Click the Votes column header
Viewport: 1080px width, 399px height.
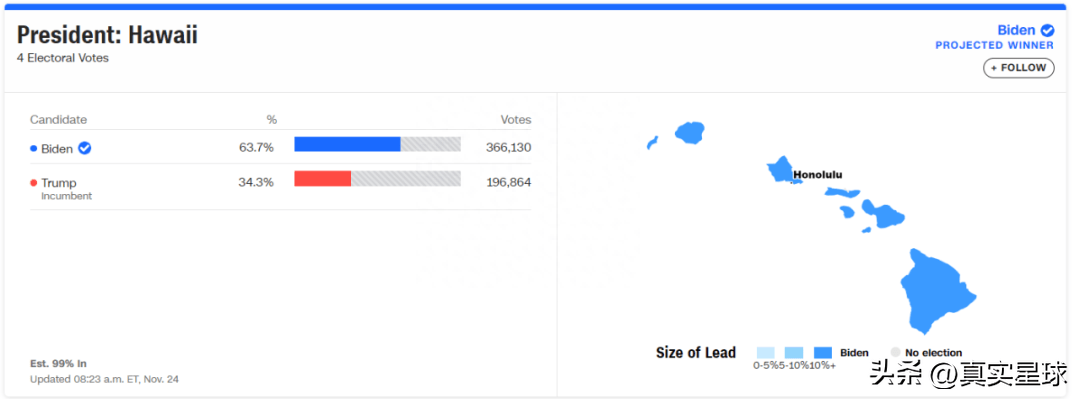coord(516,119)
